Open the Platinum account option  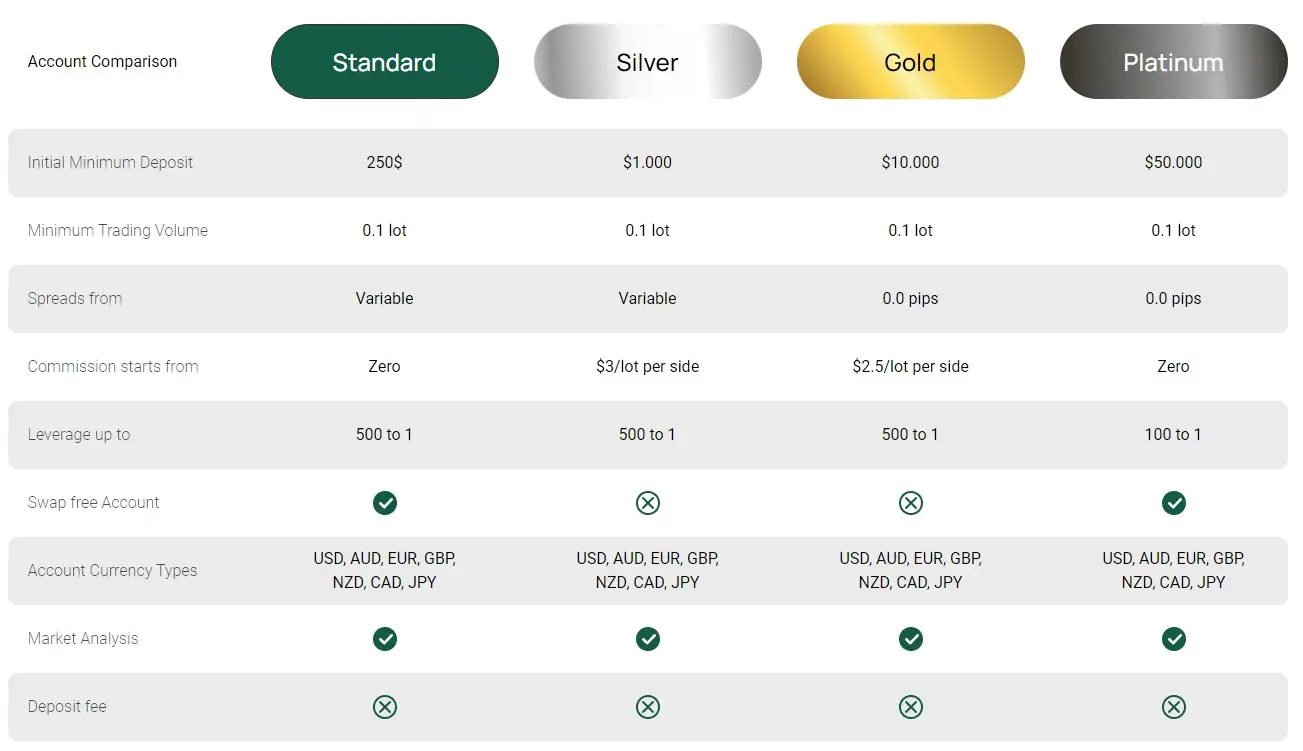(1173, 62)
